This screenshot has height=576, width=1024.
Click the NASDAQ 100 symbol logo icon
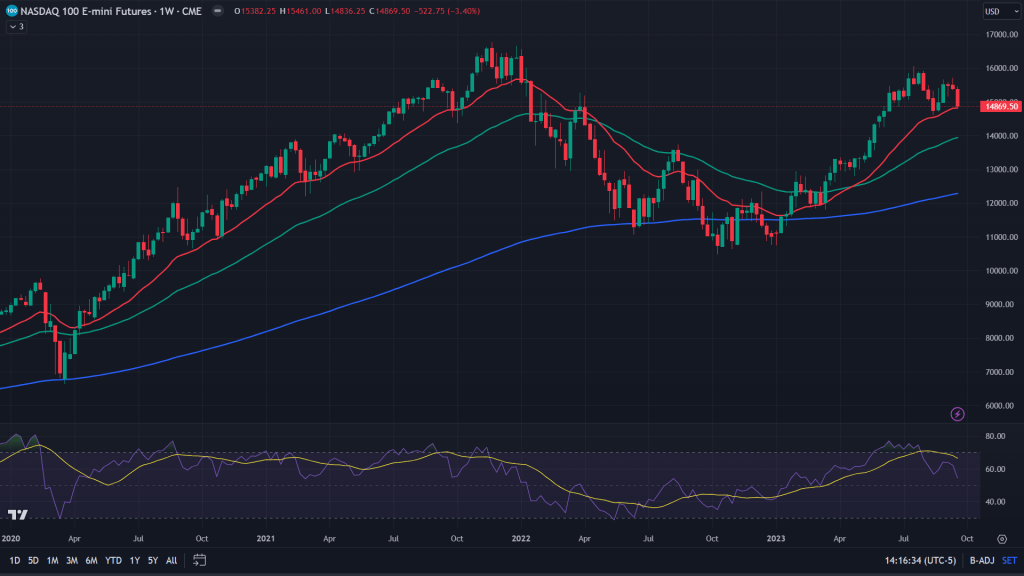pos(11,11)
